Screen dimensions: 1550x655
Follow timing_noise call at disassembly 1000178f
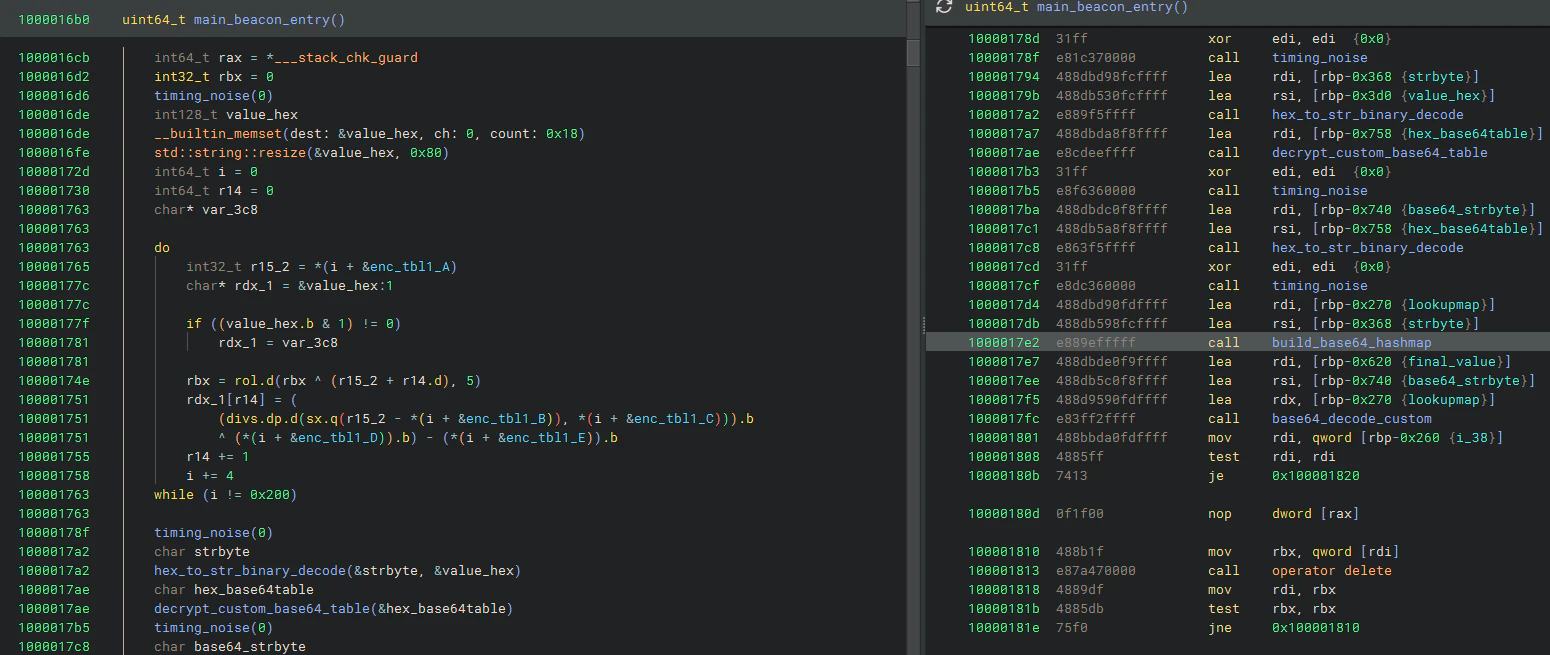click(x=1320, y=58)
